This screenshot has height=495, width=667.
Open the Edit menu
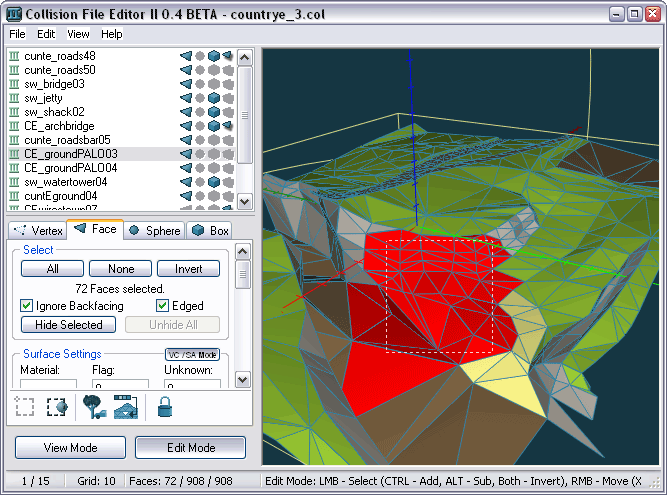[x=46, y=34]
